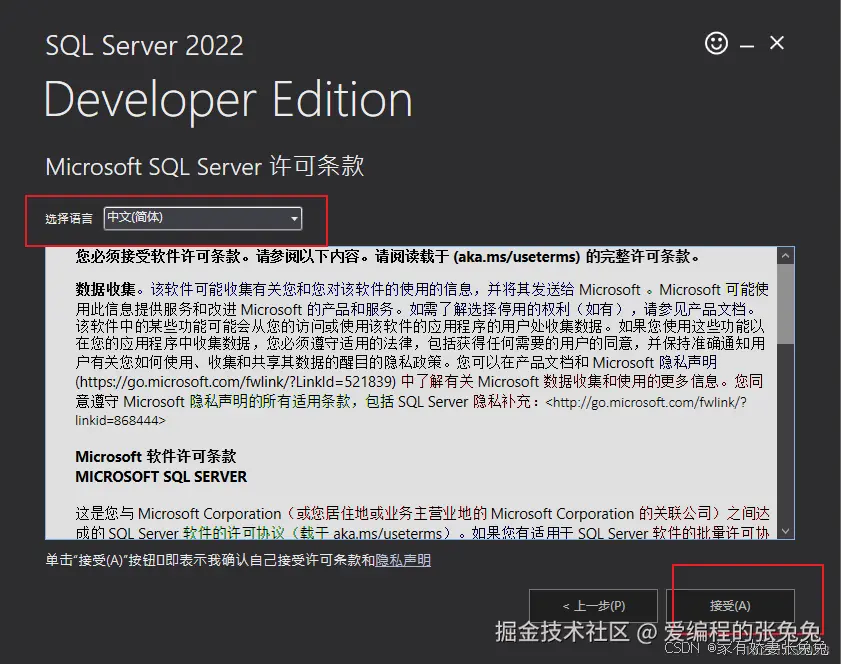The height and width of the screenshot is (664, 841).
Task: Open the 选择语言 language dropdown
Action: point(203,218)
